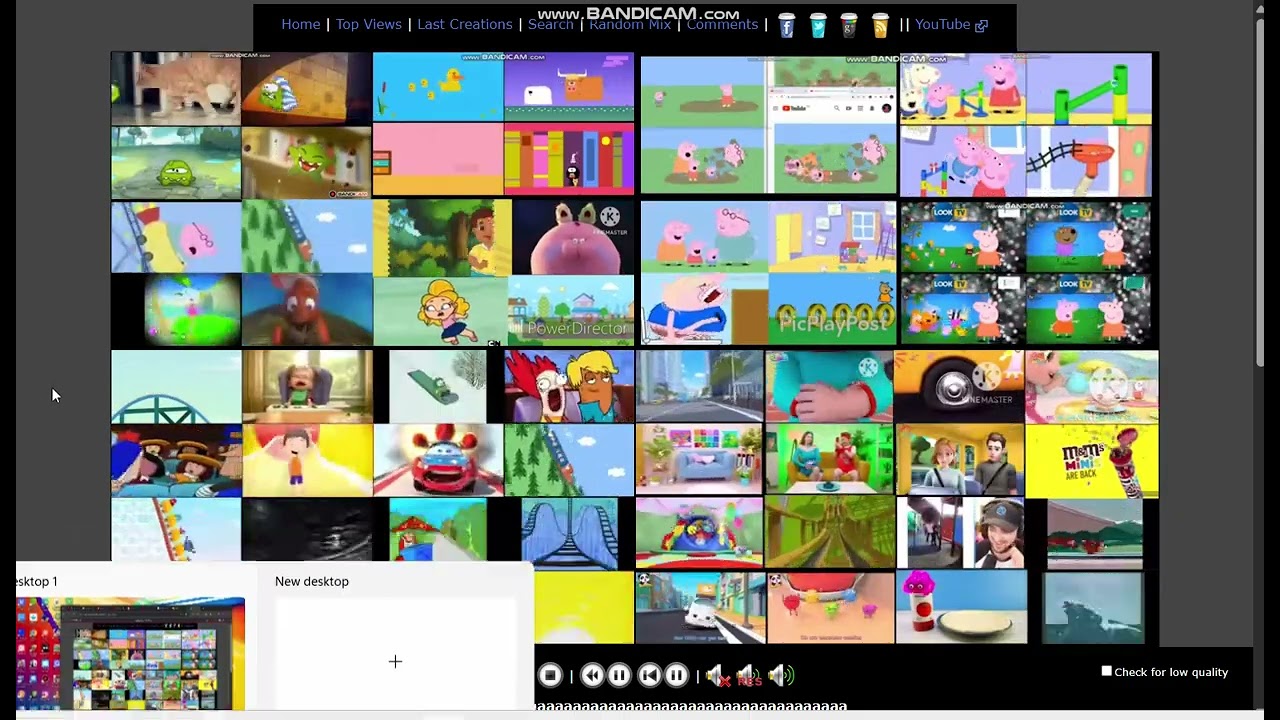Viewport: 1280px width, 720px height.
Task: Click the yellow car wheel video tile
Action: point(959,386)
